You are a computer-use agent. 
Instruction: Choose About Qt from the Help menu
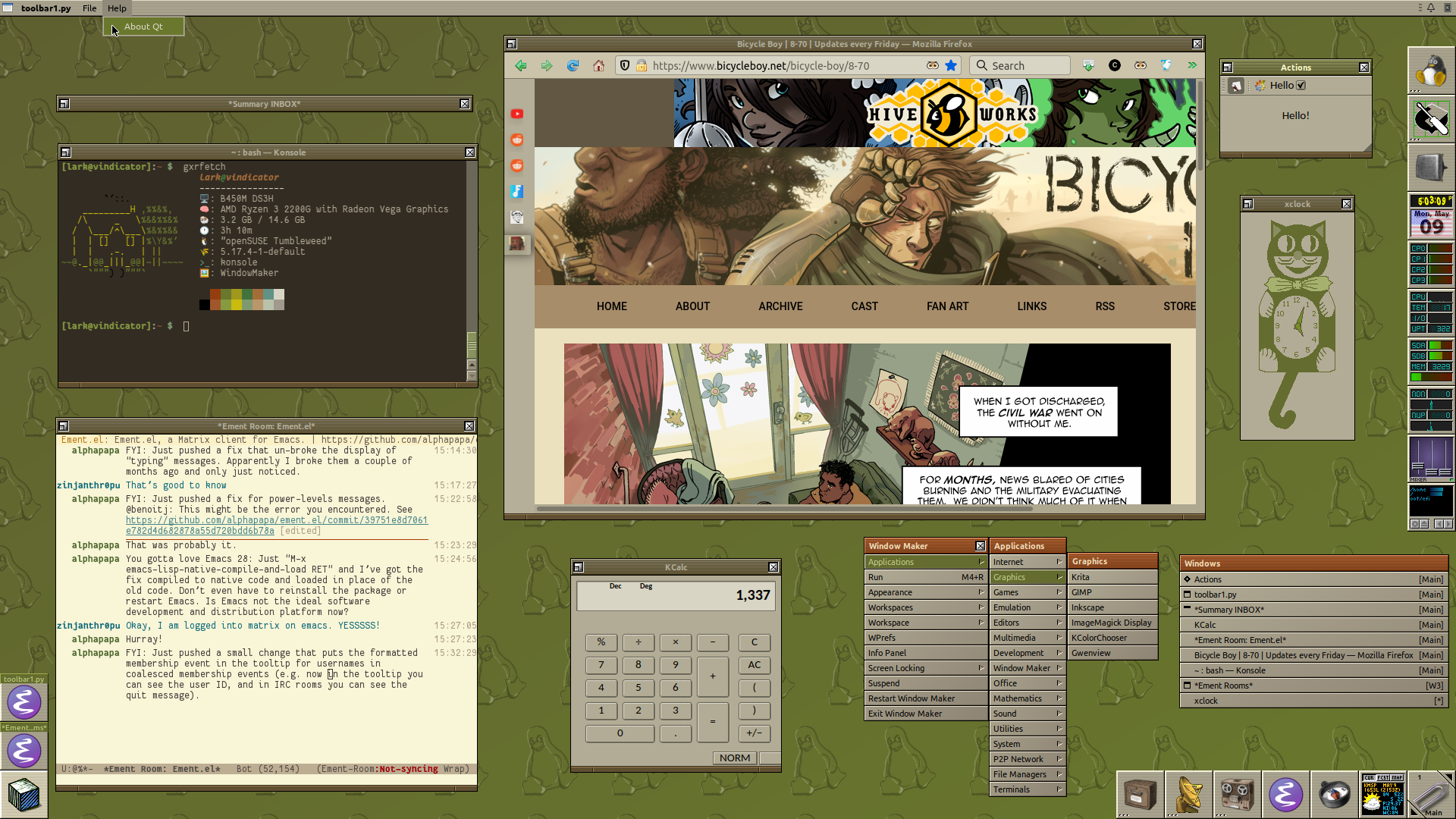click(x=143, y=27)
